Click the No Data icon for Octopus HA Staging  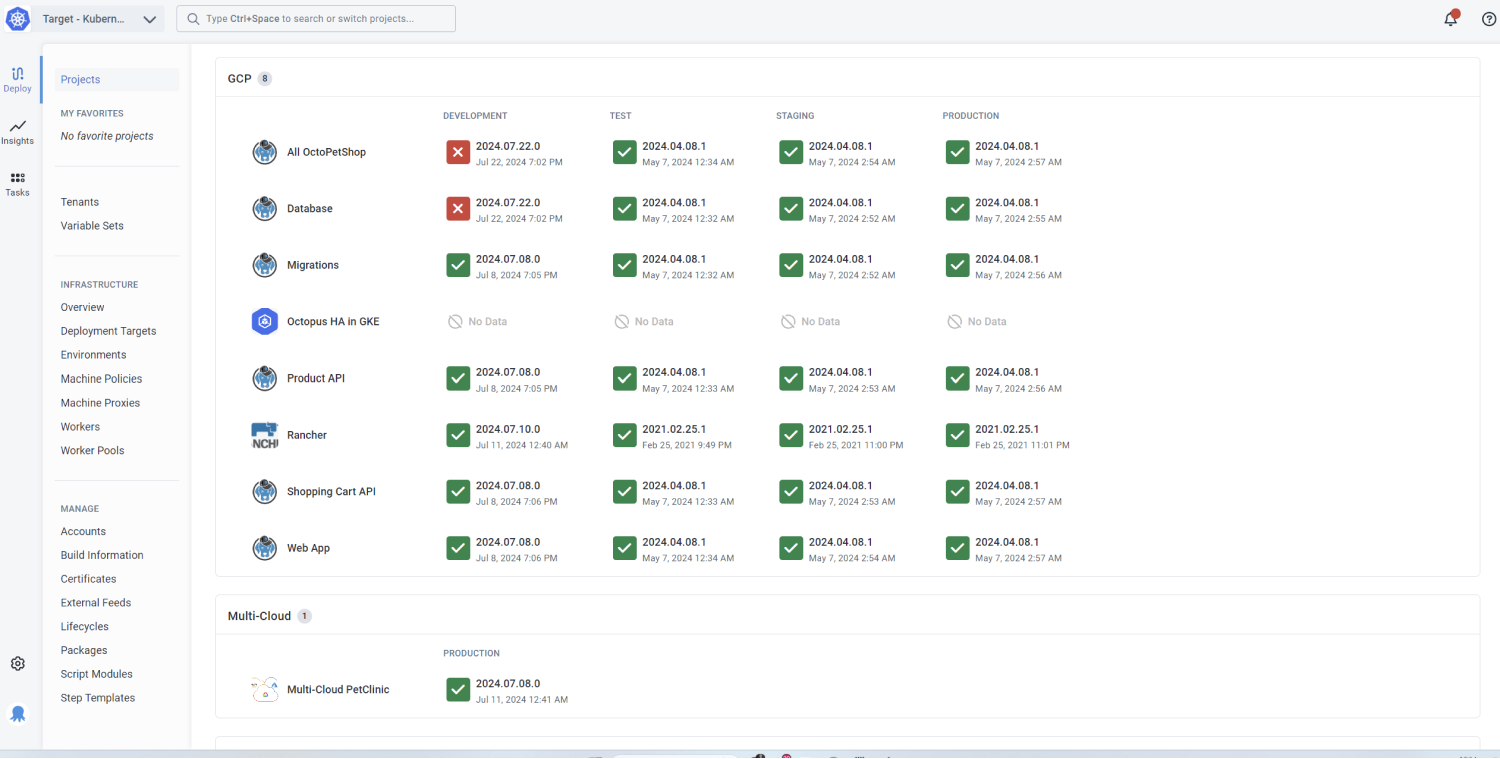790,321
